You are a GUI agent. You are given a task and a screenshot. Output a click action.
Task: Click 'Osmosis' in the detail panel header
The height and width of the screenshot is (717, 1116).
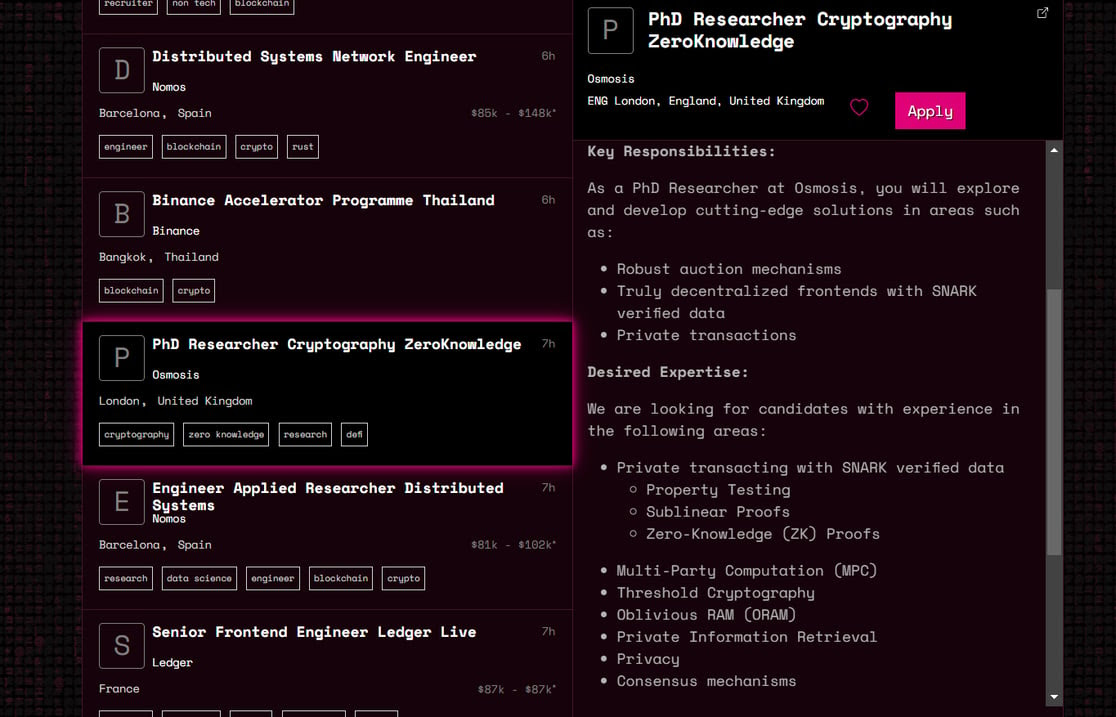tap(611, 79)
